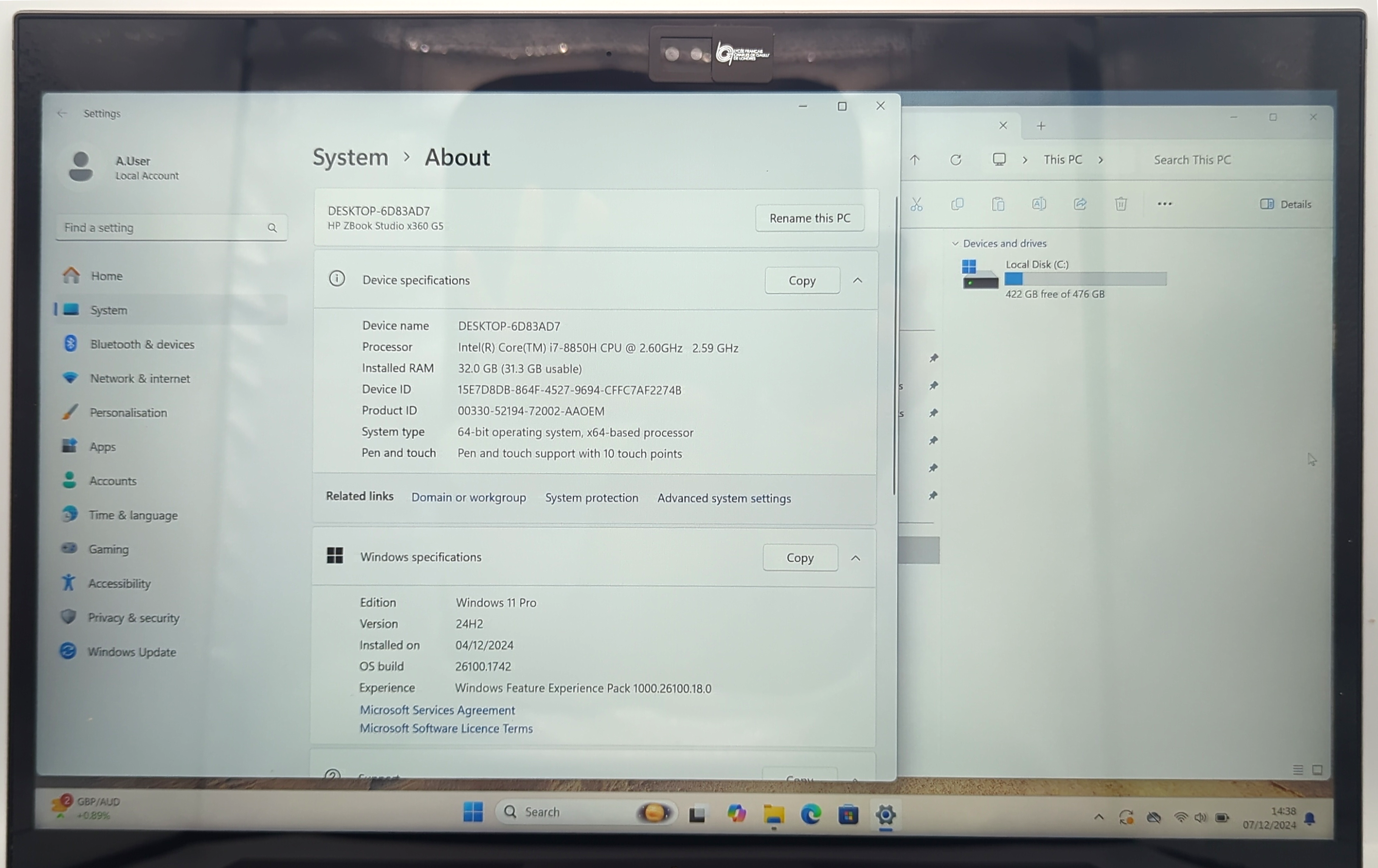Open System protection link

592,498
